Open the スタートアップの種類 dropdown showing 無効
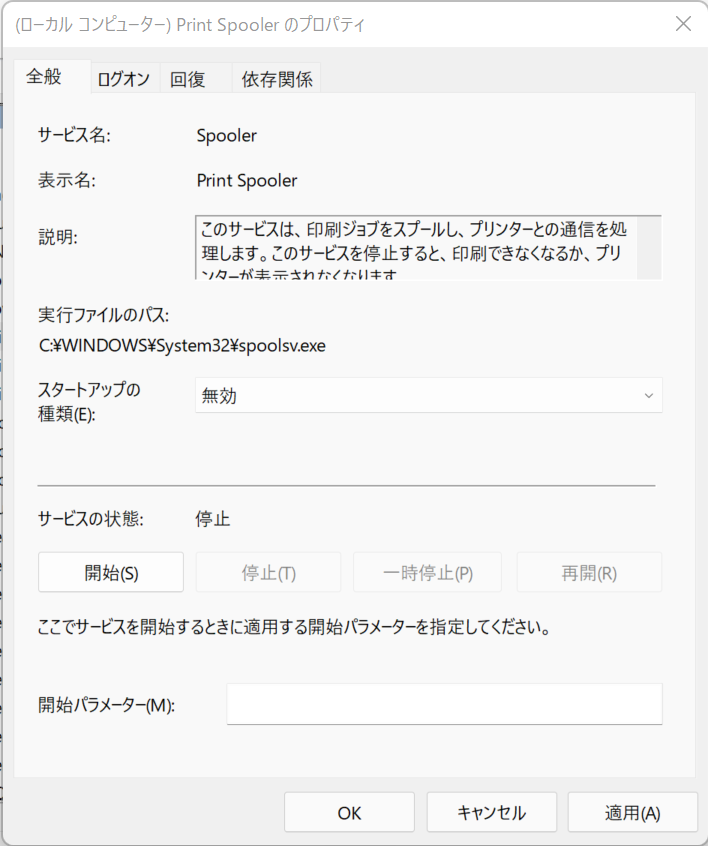Viewport: 708px width, 846px height. pos(428,395)
